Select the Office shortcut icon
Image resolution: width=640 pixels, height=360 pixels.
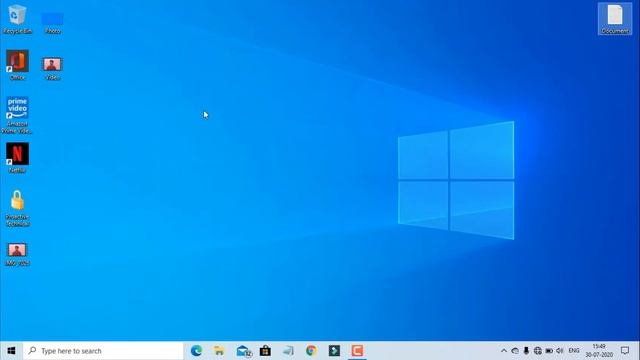click(x=17, y=64)
